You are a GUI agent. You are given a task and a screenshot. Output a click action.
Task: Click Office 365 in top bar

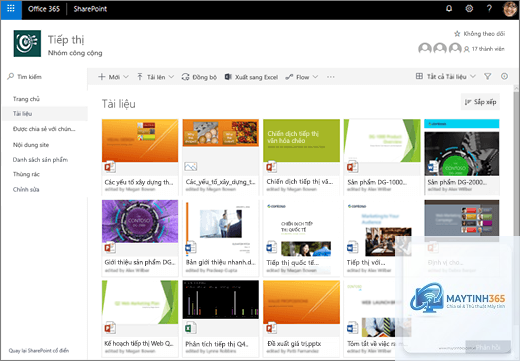tap(44, 9)
